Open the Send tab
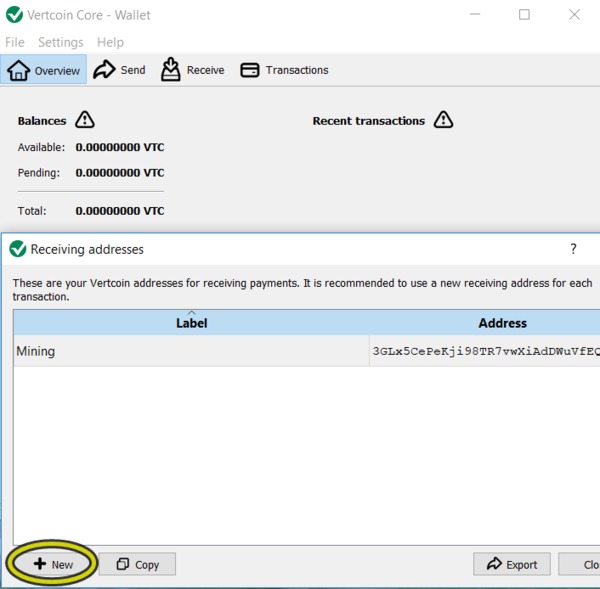Screen dimensions: 600x589 point(119,70)
